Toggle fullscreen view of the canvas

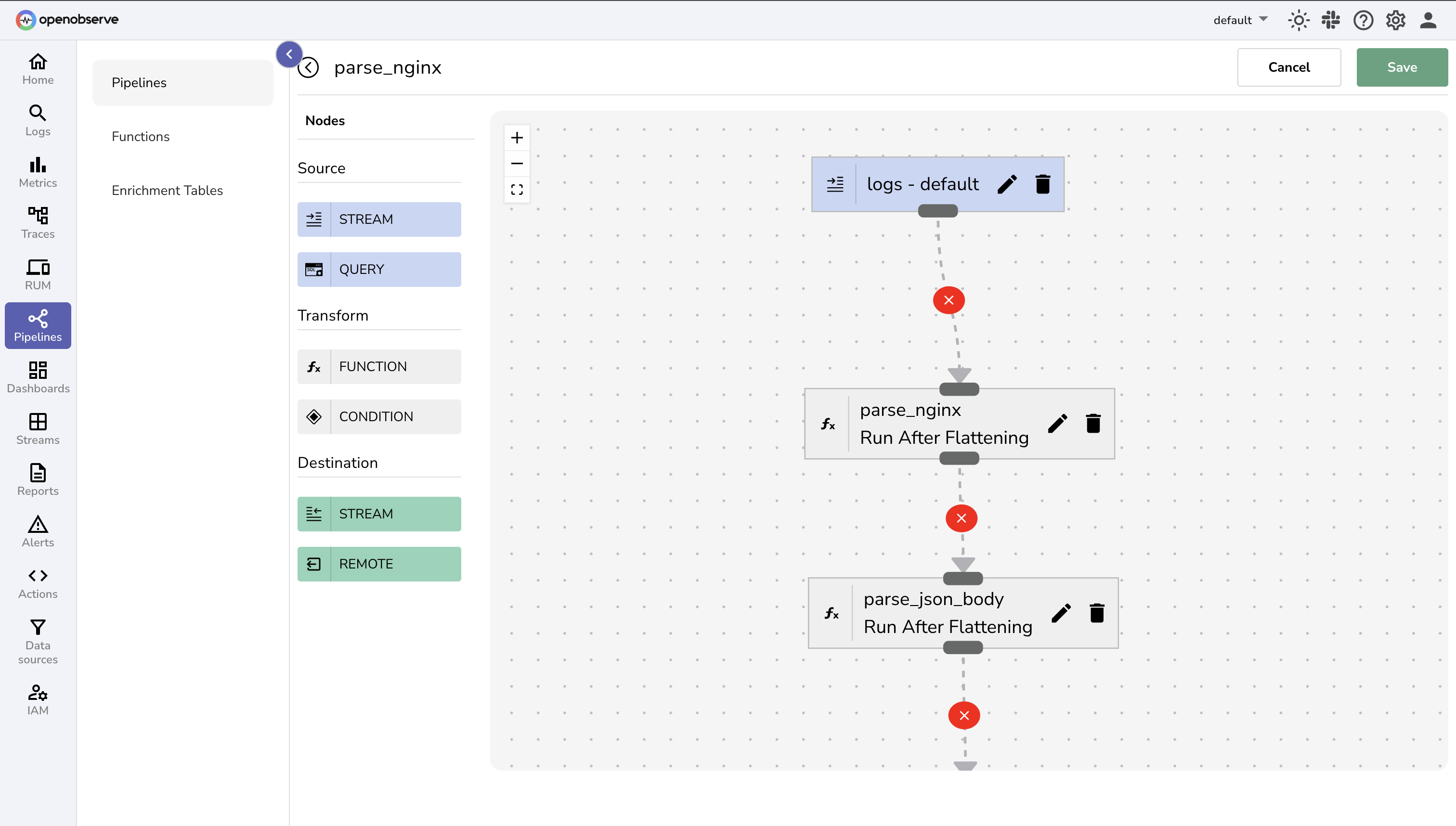(x=517, y=190)
